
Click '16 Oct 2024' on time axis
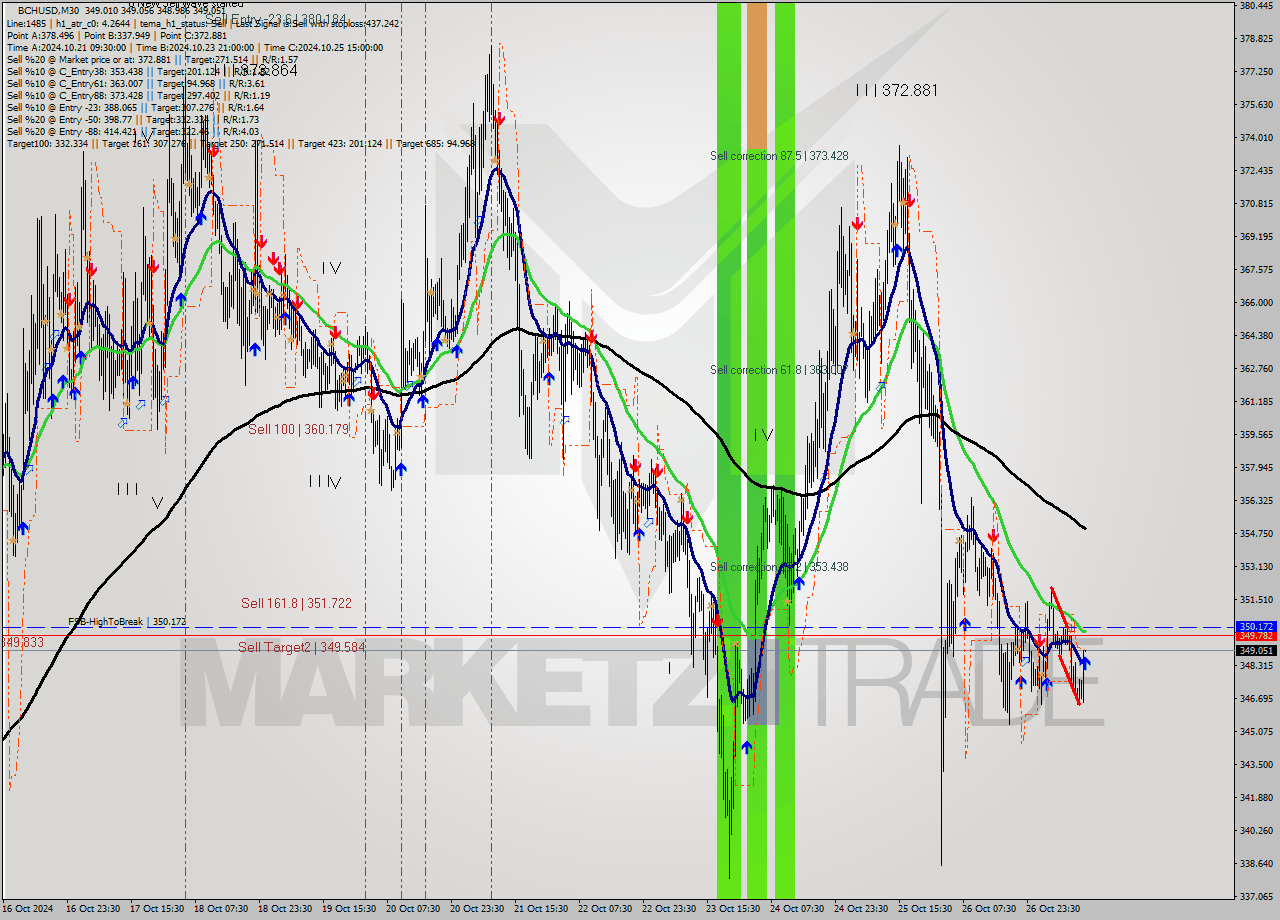[x=27, y=909]
